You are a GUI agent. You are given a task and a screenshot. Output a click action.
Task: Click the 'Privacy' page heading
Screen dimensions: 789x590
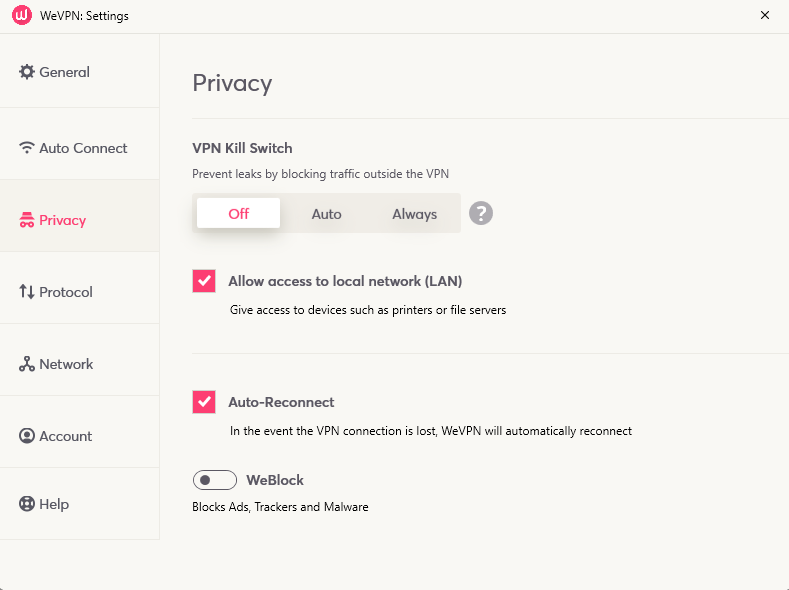pos(232,83)
